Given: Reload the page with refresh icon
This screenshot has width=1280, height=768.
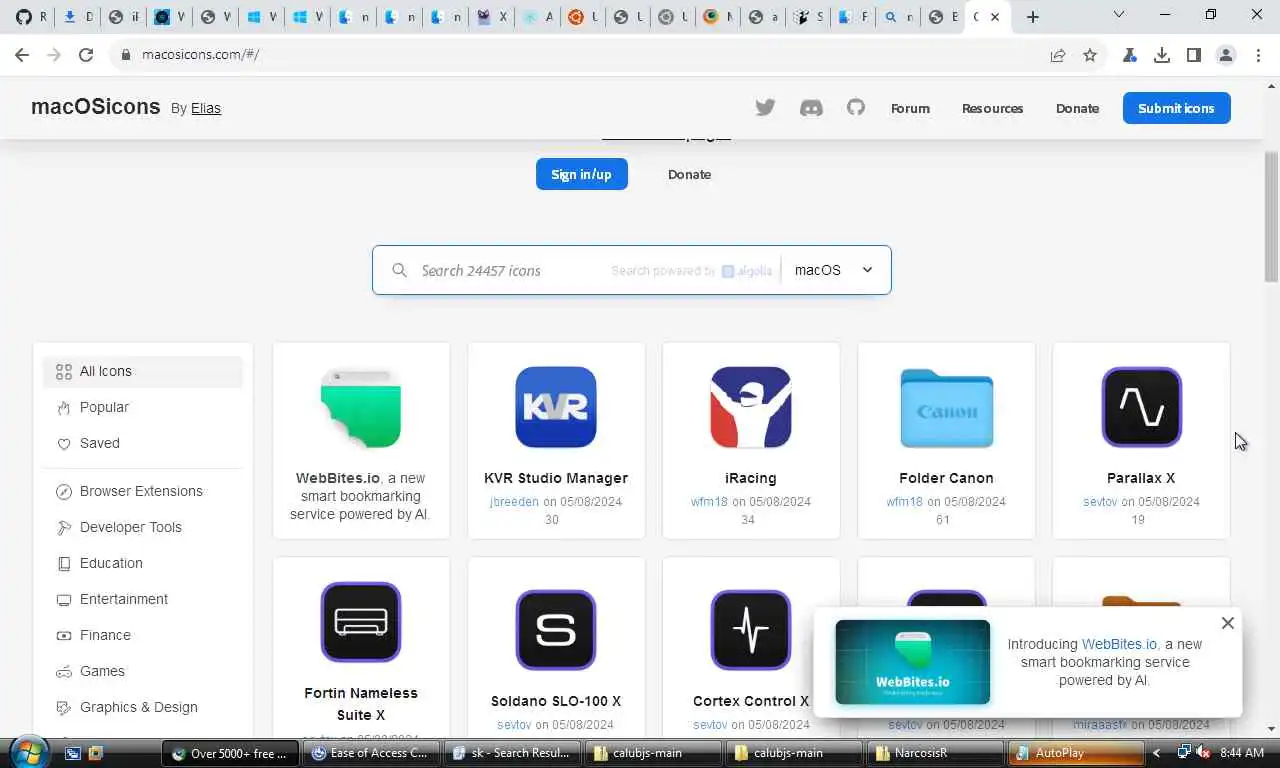Looking at the screenshot, I should [x=86, y=55].
